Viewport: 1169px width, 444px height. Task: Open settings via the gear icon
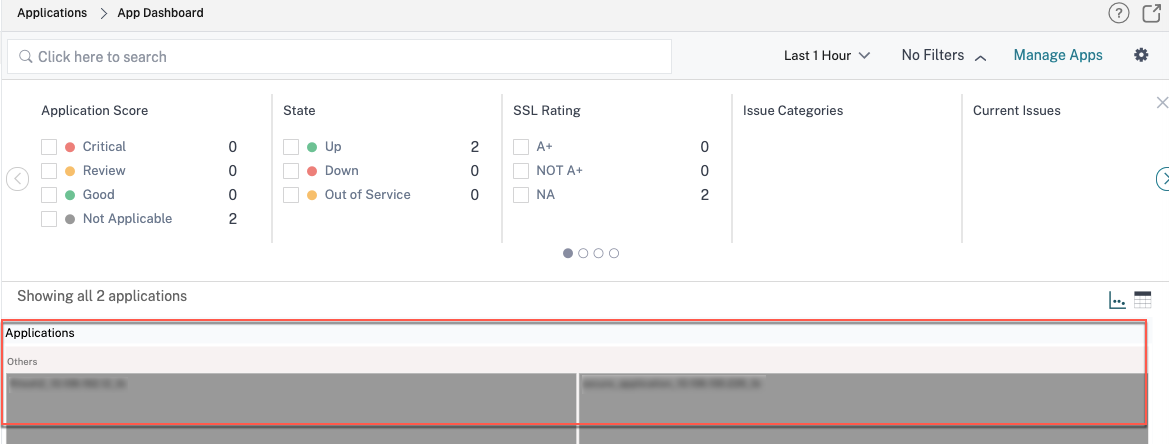click(x=1141, y=55)
